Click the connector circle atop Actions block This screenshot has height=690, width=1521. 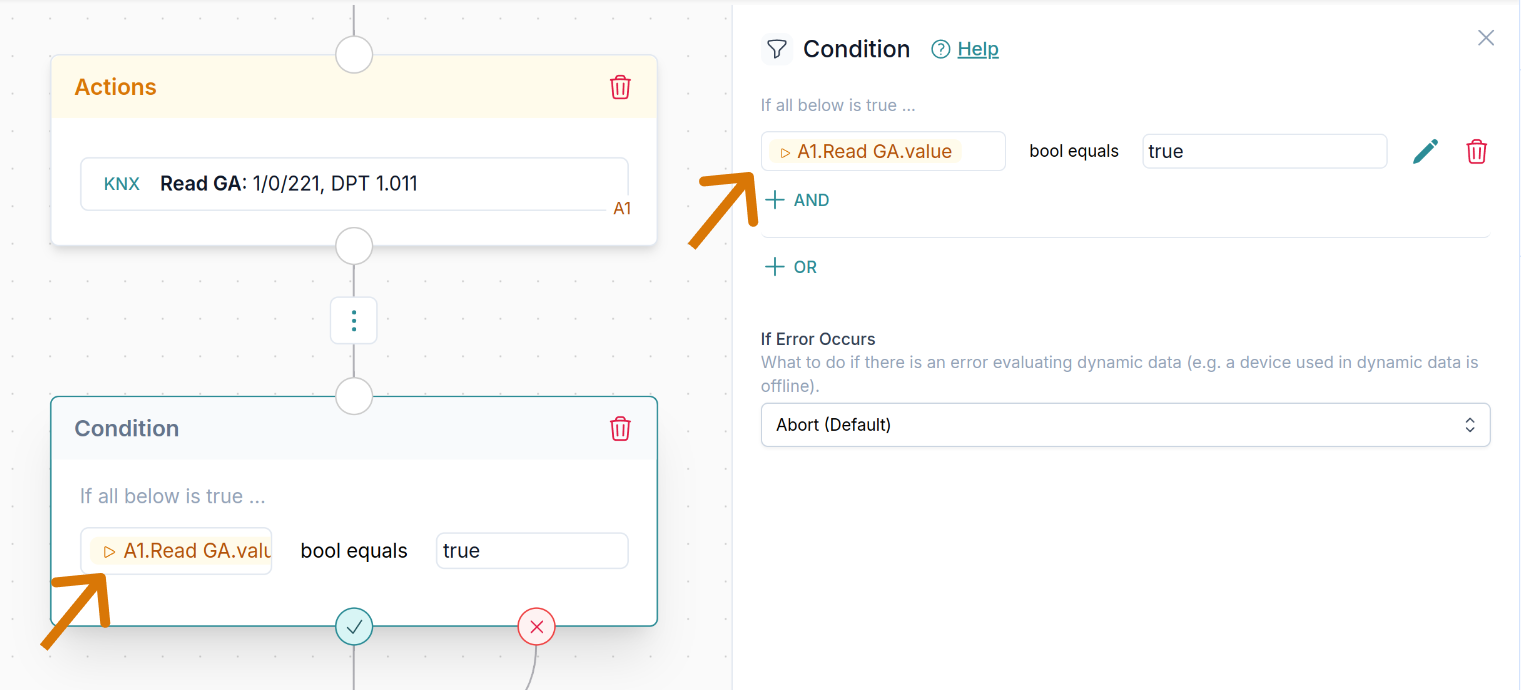coord(354,54)
